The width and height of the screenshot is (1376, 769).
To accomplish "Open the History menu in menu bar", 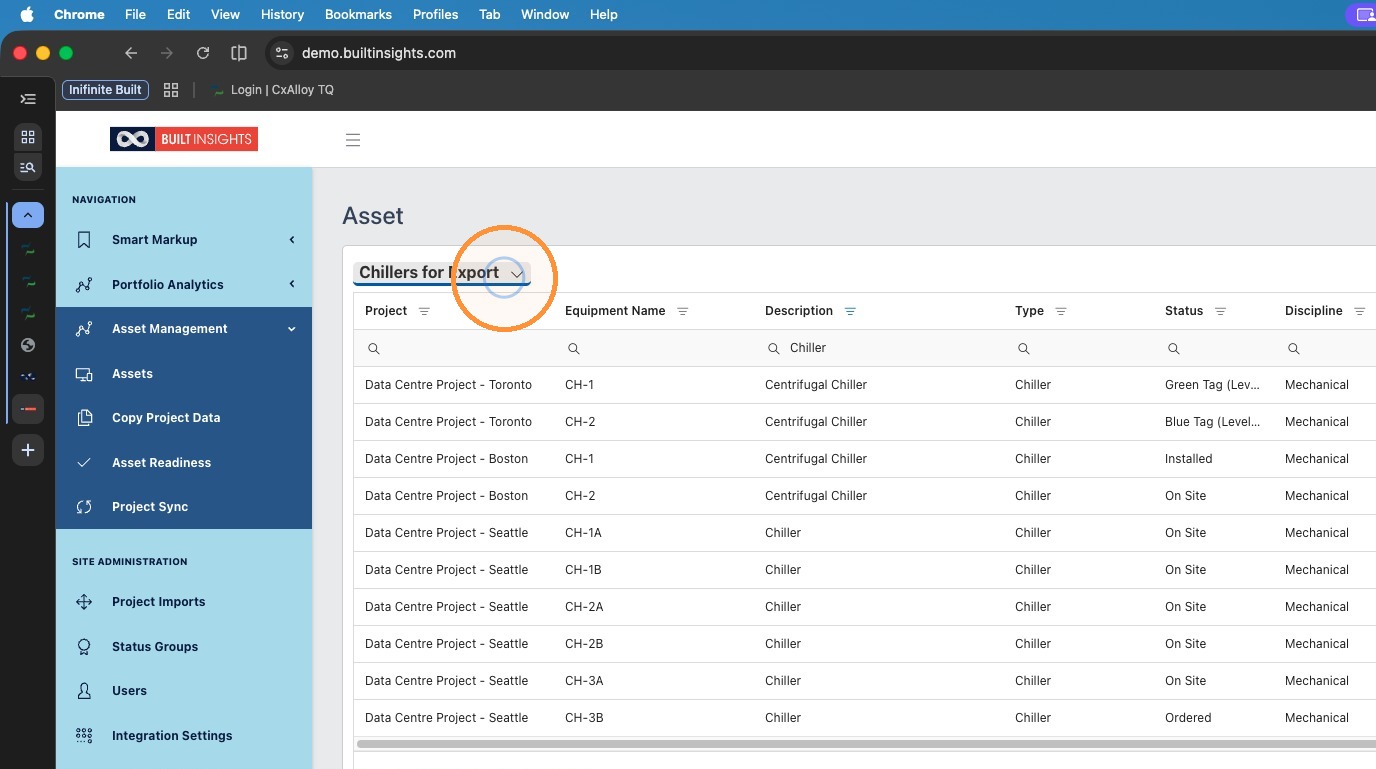I will (282, 14).
